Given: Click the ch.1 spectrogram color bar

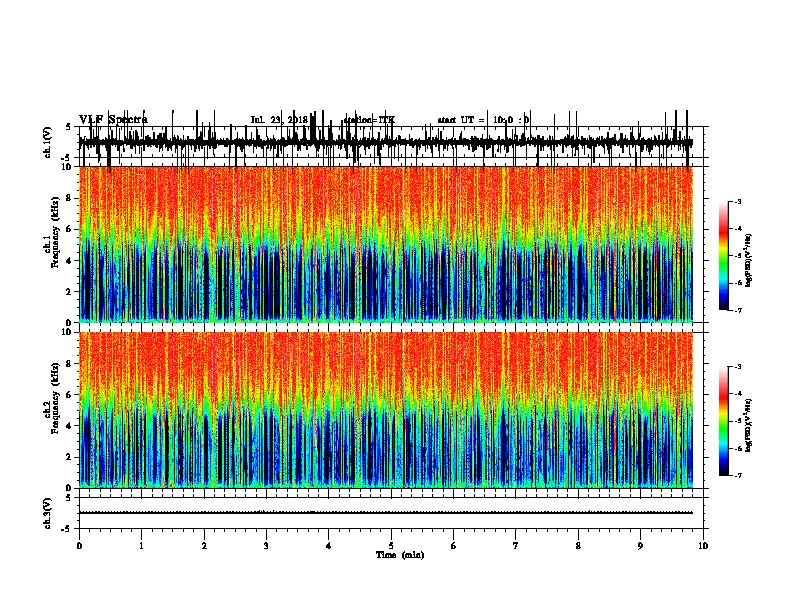Looking at the screenshot, I should (723, 256).
